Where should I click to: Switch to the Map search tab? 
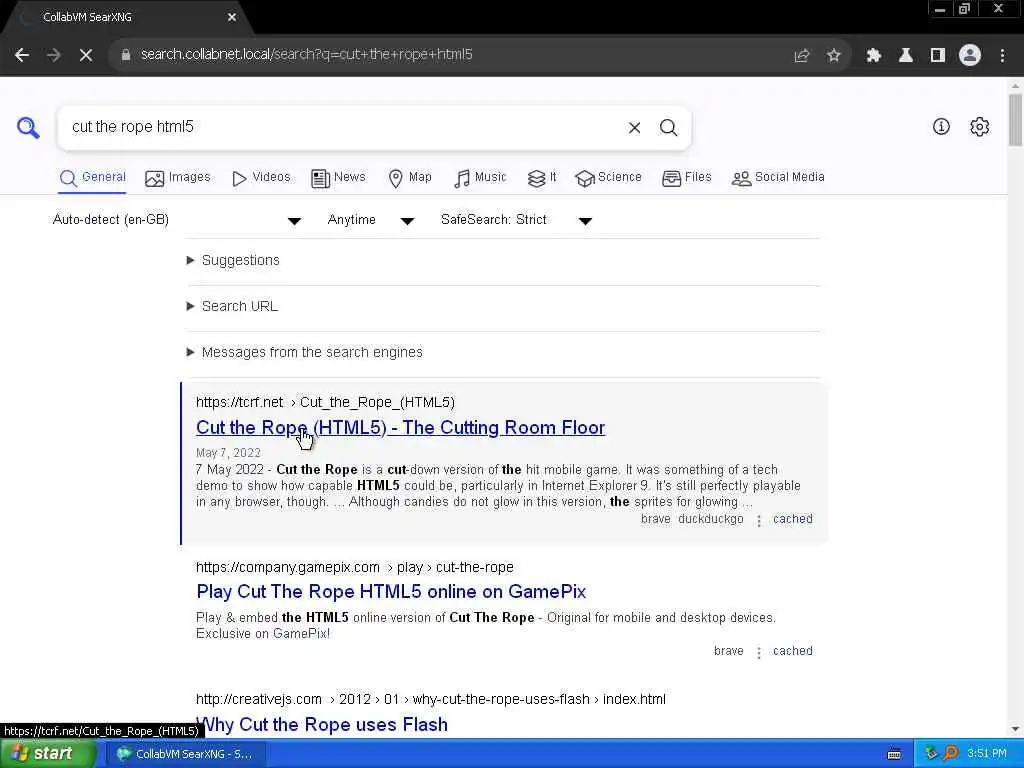coord(410,178)
